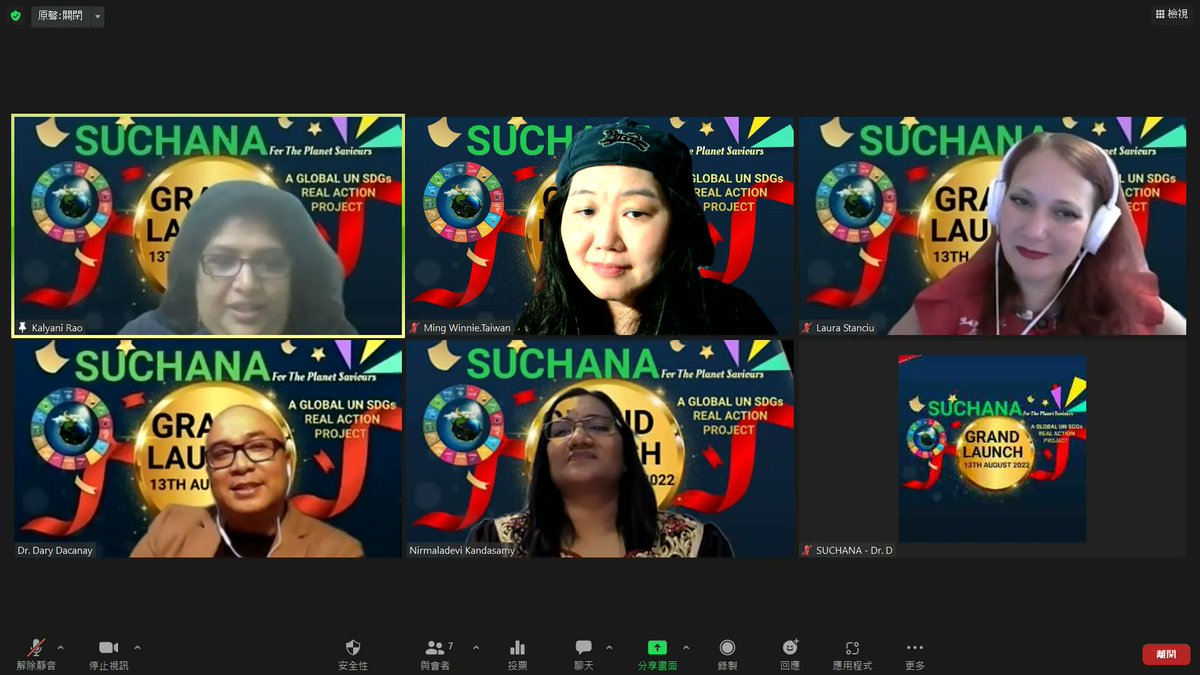The width and height of the screenshot is (1200, 675).
Task: Open the Apps icon
Action: [x=852, y=654]
